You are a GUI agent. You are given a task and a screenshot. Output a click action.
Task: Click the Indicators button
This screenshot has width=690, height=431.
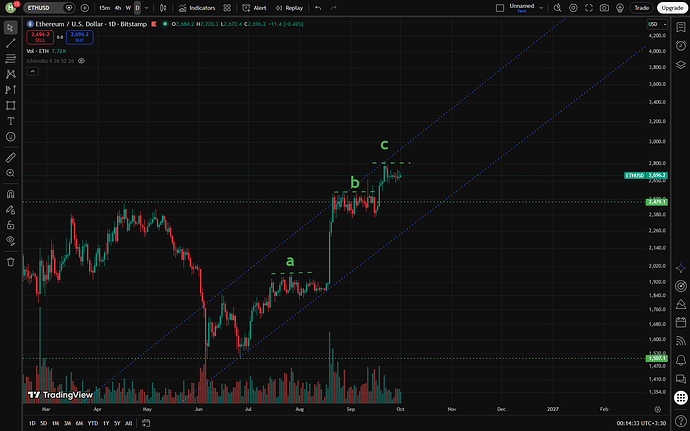(197, 8)
